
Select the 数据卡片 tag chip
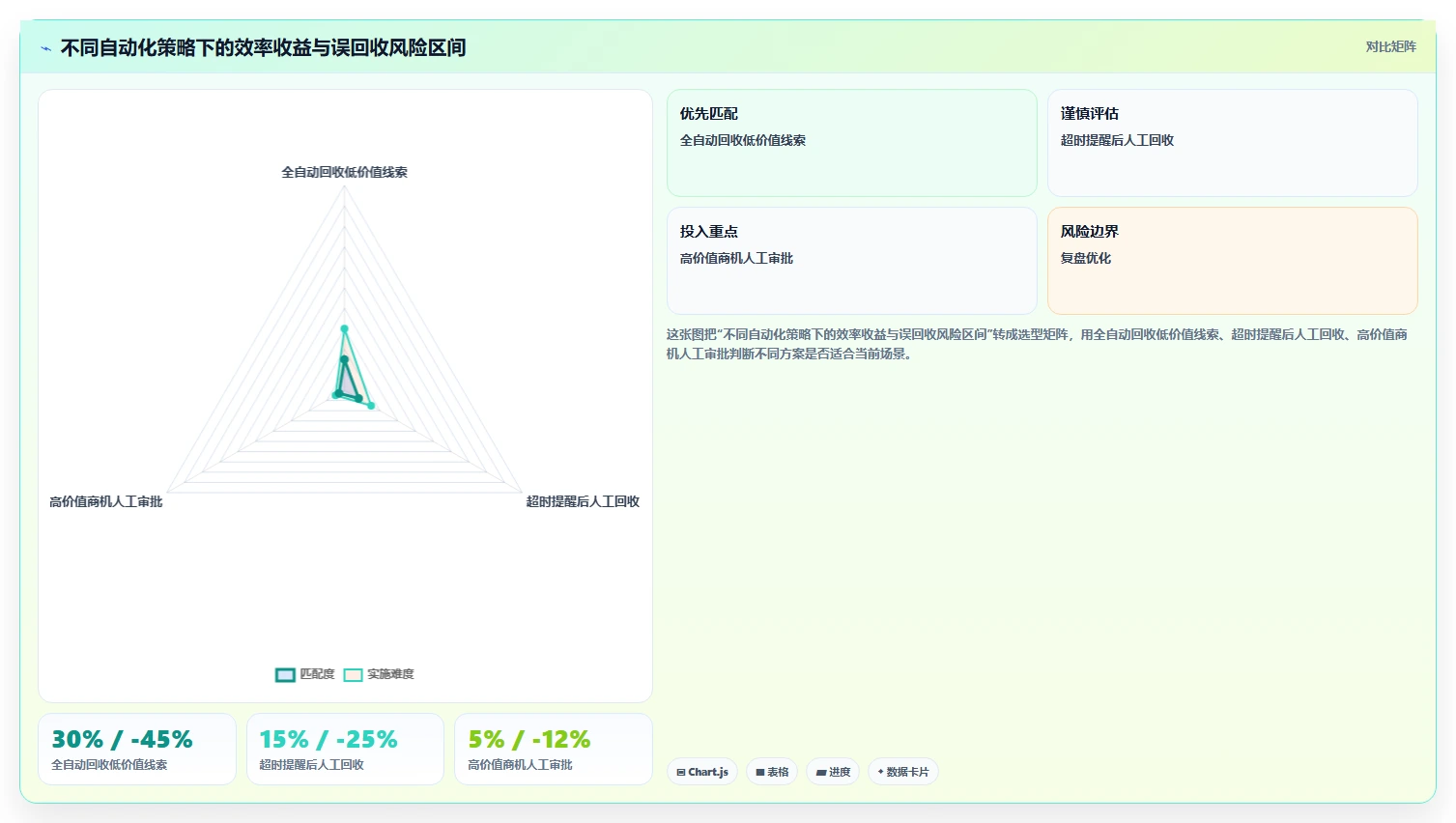point(903,772)
